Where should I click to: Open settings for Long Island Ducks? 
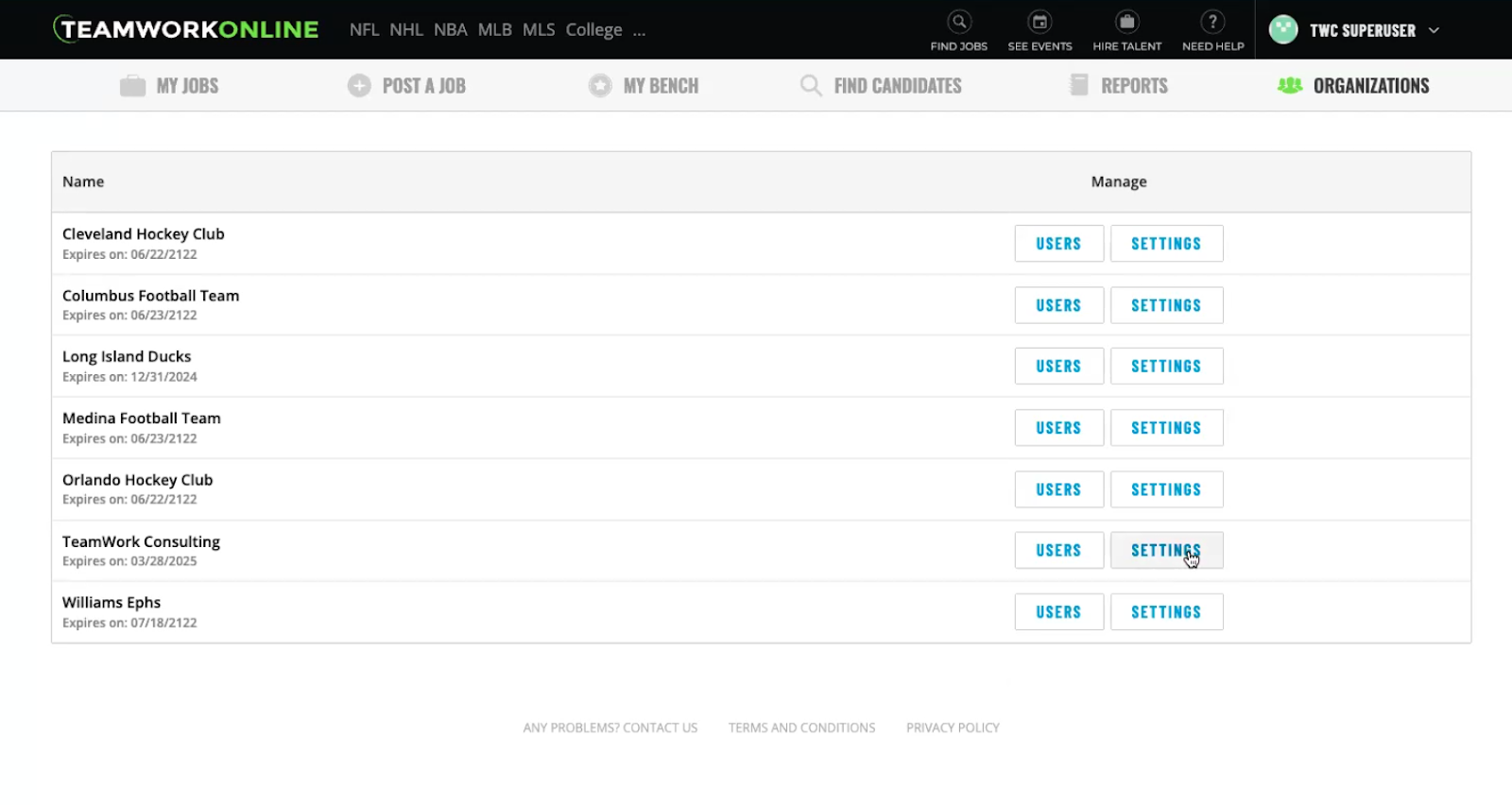tap(1167, 367)
